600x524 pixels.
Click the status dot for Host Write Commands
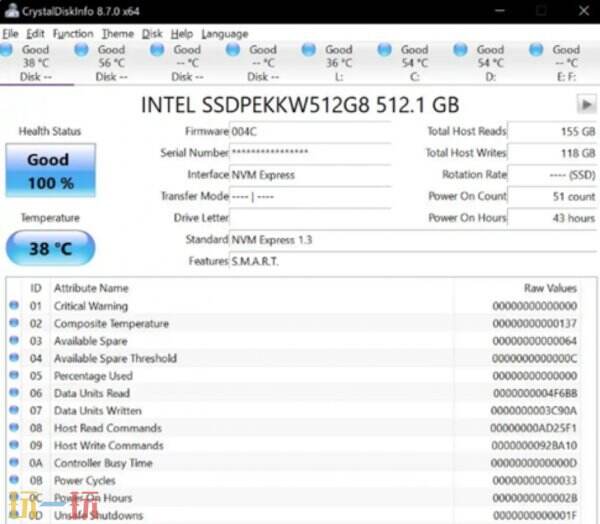point(14,445)
